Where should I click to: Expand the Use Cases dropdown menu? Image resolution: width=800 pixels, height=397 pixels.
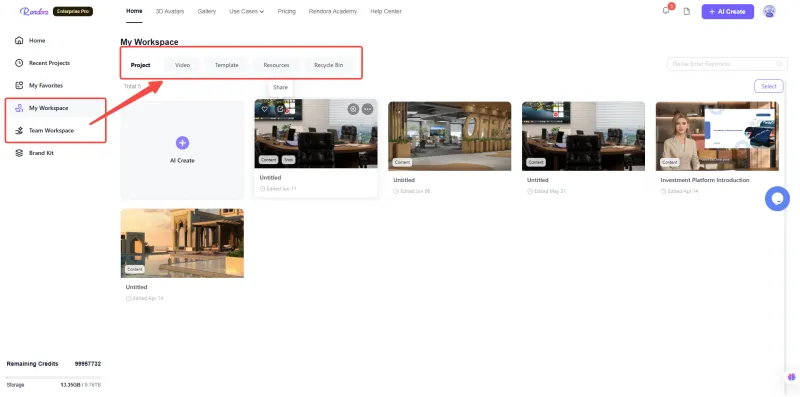[x=246, y=11]
